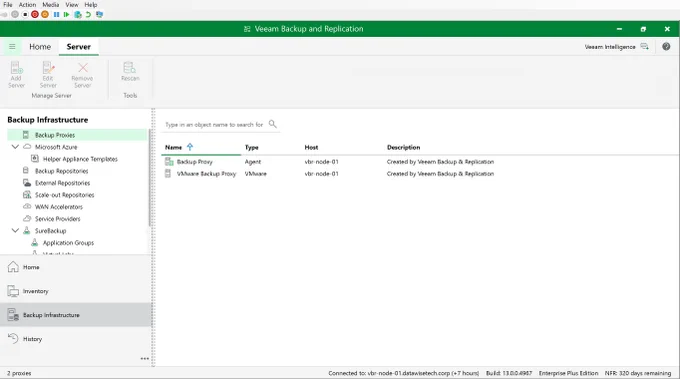Create a checkpoint with the toolbar icon
680x379 pixels.
click(78, 14)
